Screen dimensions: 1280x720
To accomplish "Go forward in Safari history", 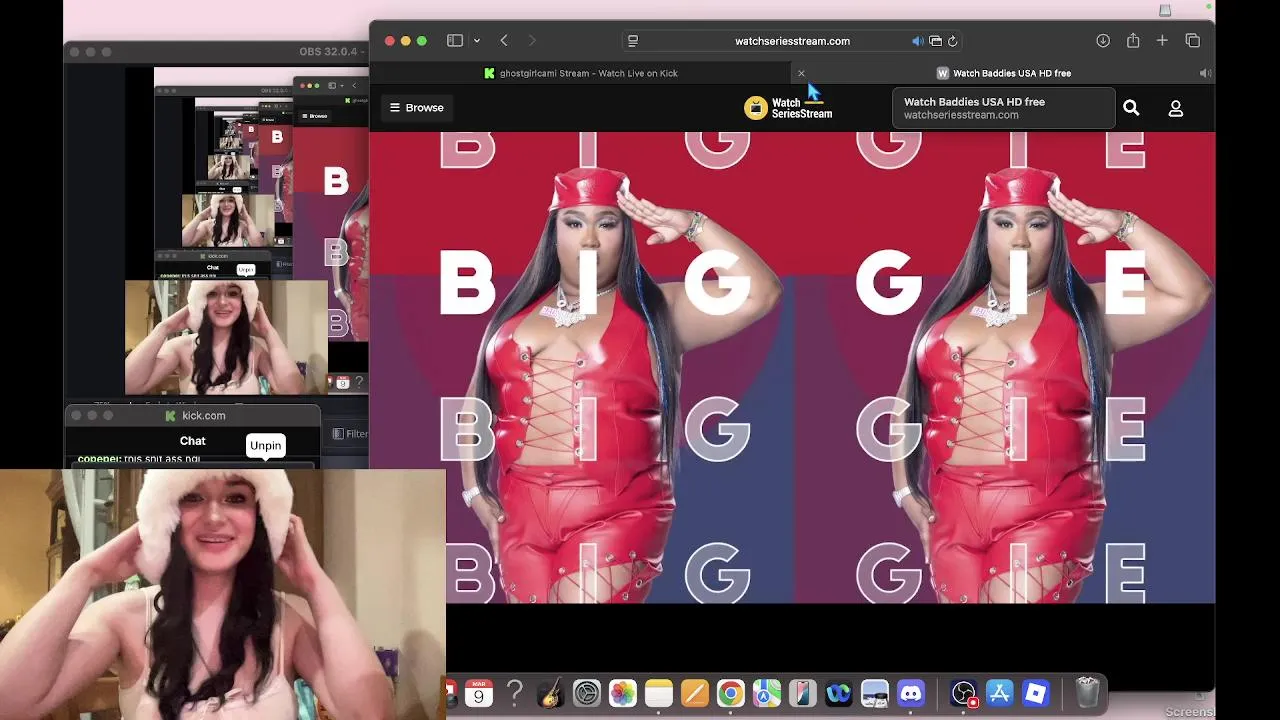I will (532, 41).
